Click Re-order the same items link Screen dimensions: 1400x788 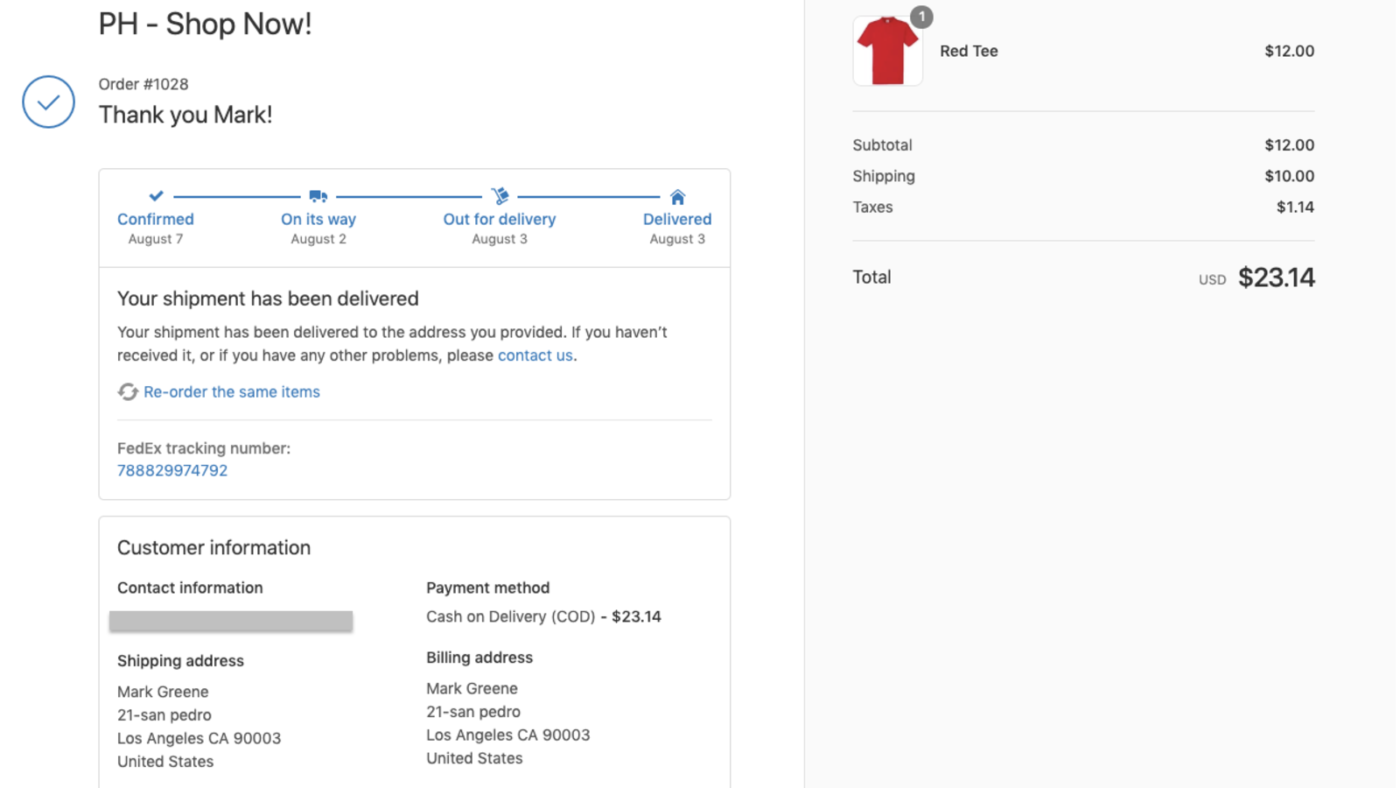(232, 392)
